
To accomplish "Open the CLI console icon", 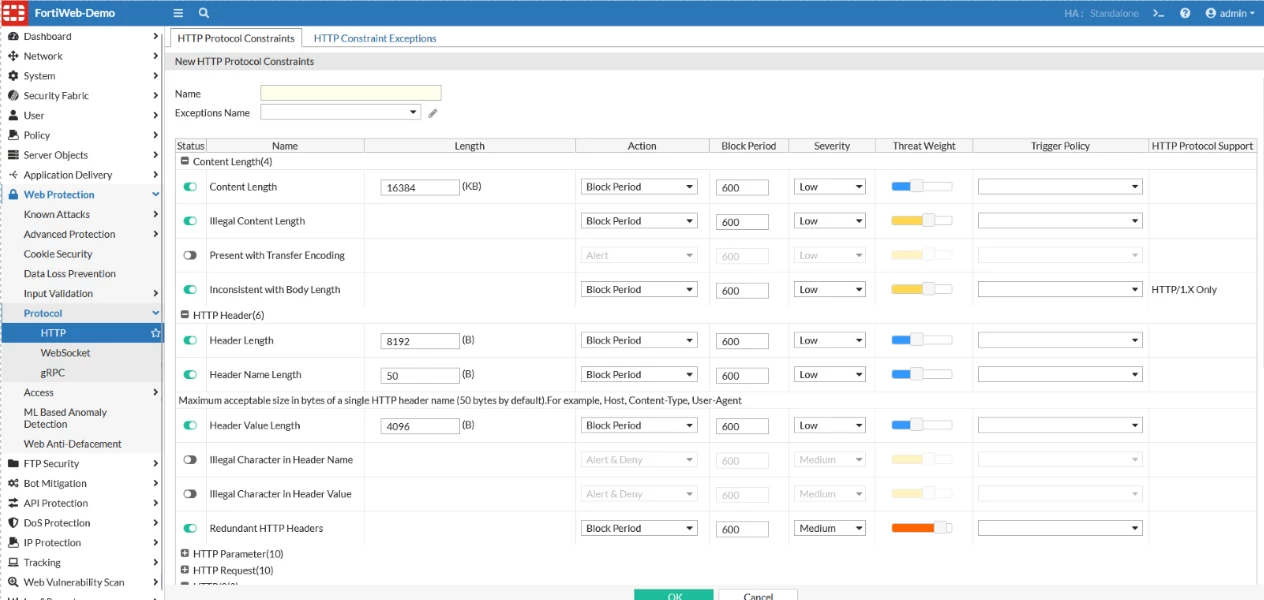I will [x=1158, y=13].
